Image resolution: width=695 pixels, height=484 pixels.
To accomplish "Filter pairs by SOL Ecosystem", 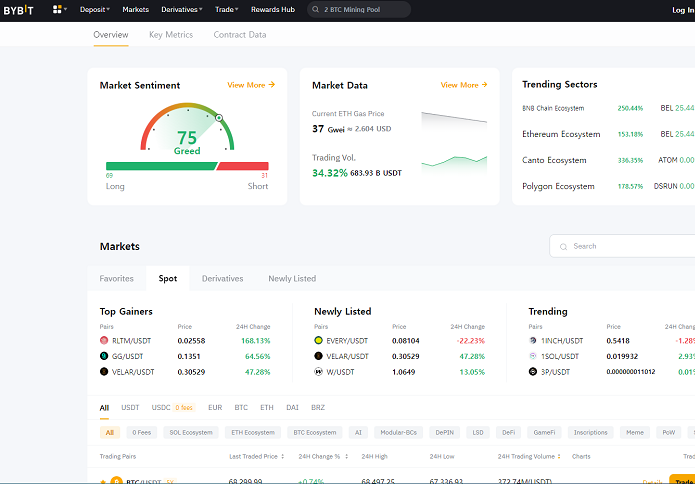I will (191, 432).
